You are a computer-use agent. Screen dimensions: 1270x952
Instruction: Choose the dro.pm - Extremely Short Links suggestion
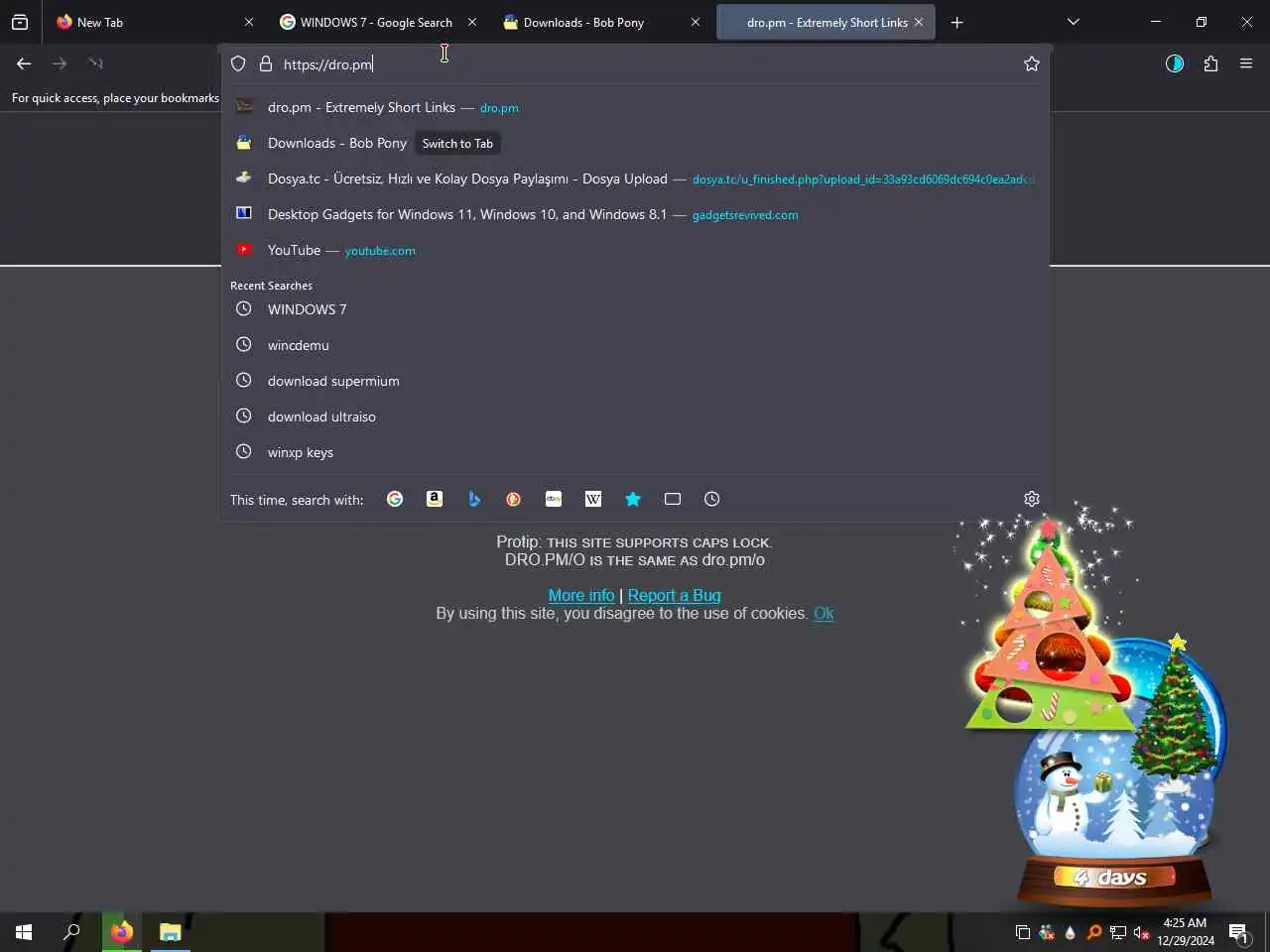click(635, 107)
